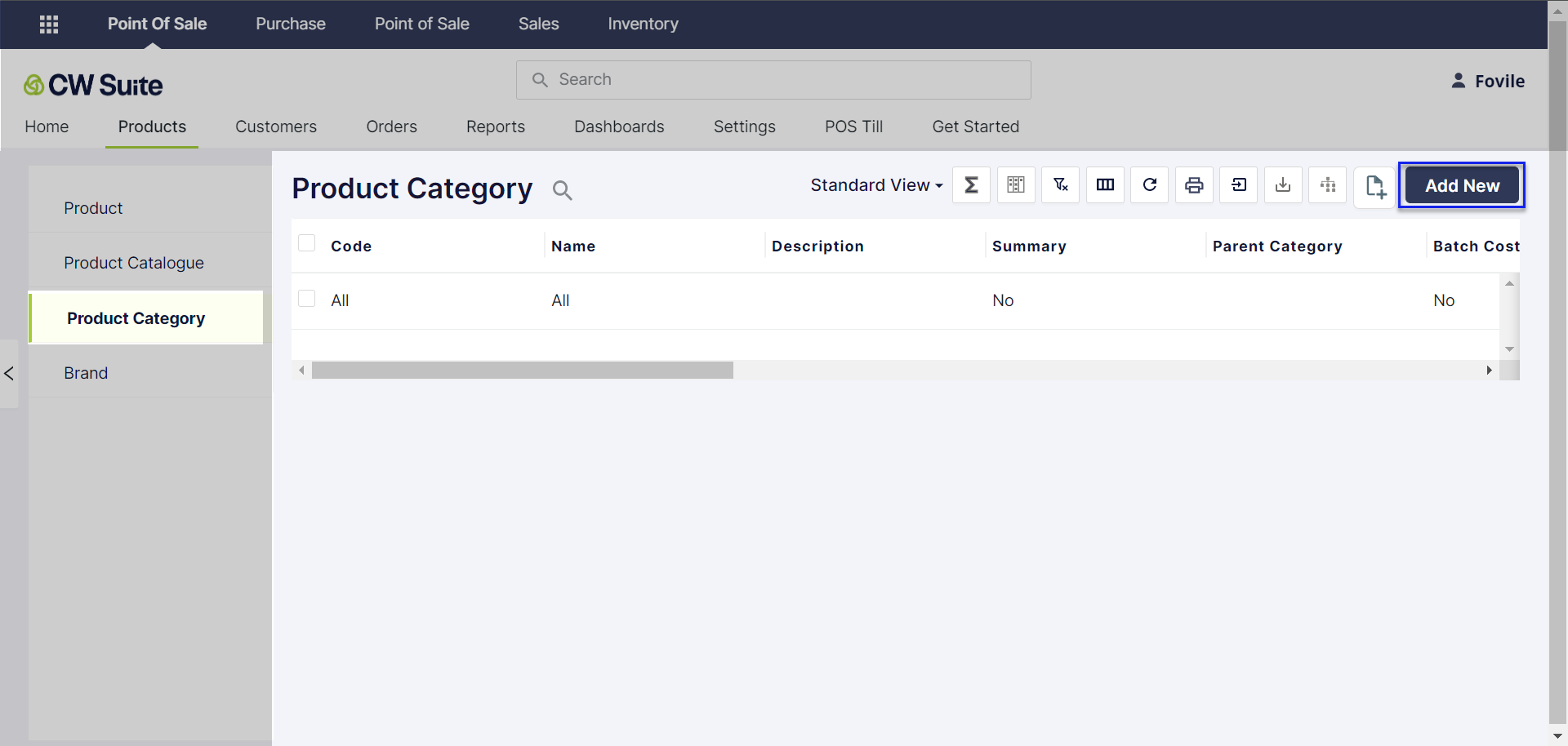Refresh the Product Category list
Screen dimensions: 1568x746
click(x=1149, y=185)
